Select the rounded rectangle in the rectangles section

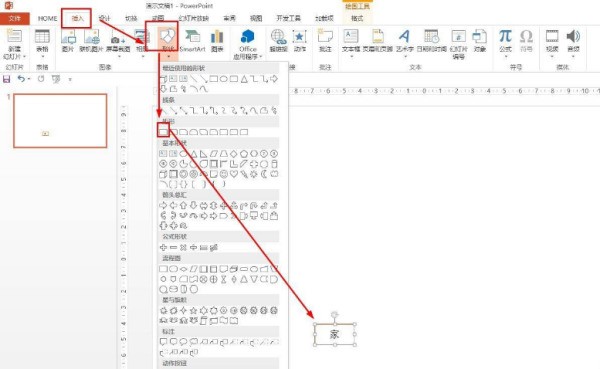click(x=174, y=132)
